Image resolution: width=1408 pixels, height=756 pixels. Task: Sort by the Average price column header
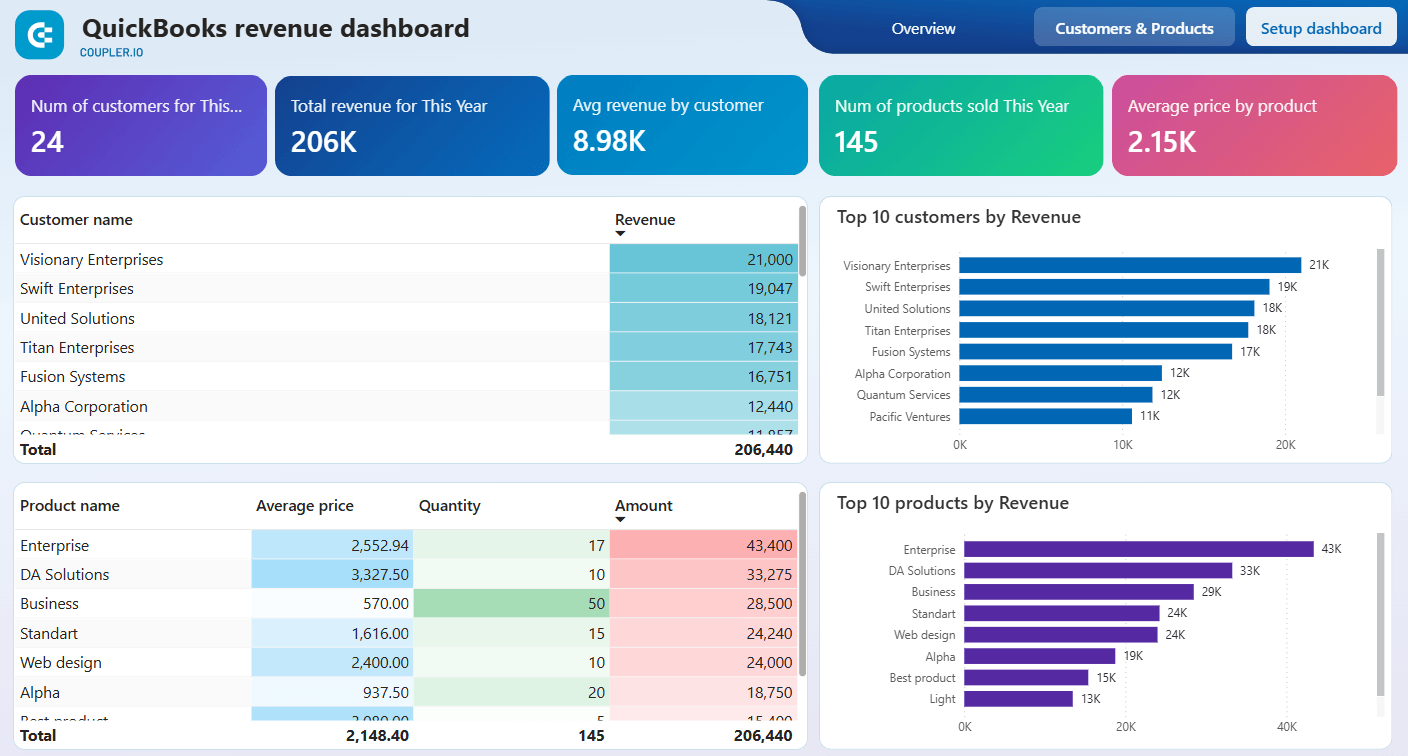click(305, 506)
